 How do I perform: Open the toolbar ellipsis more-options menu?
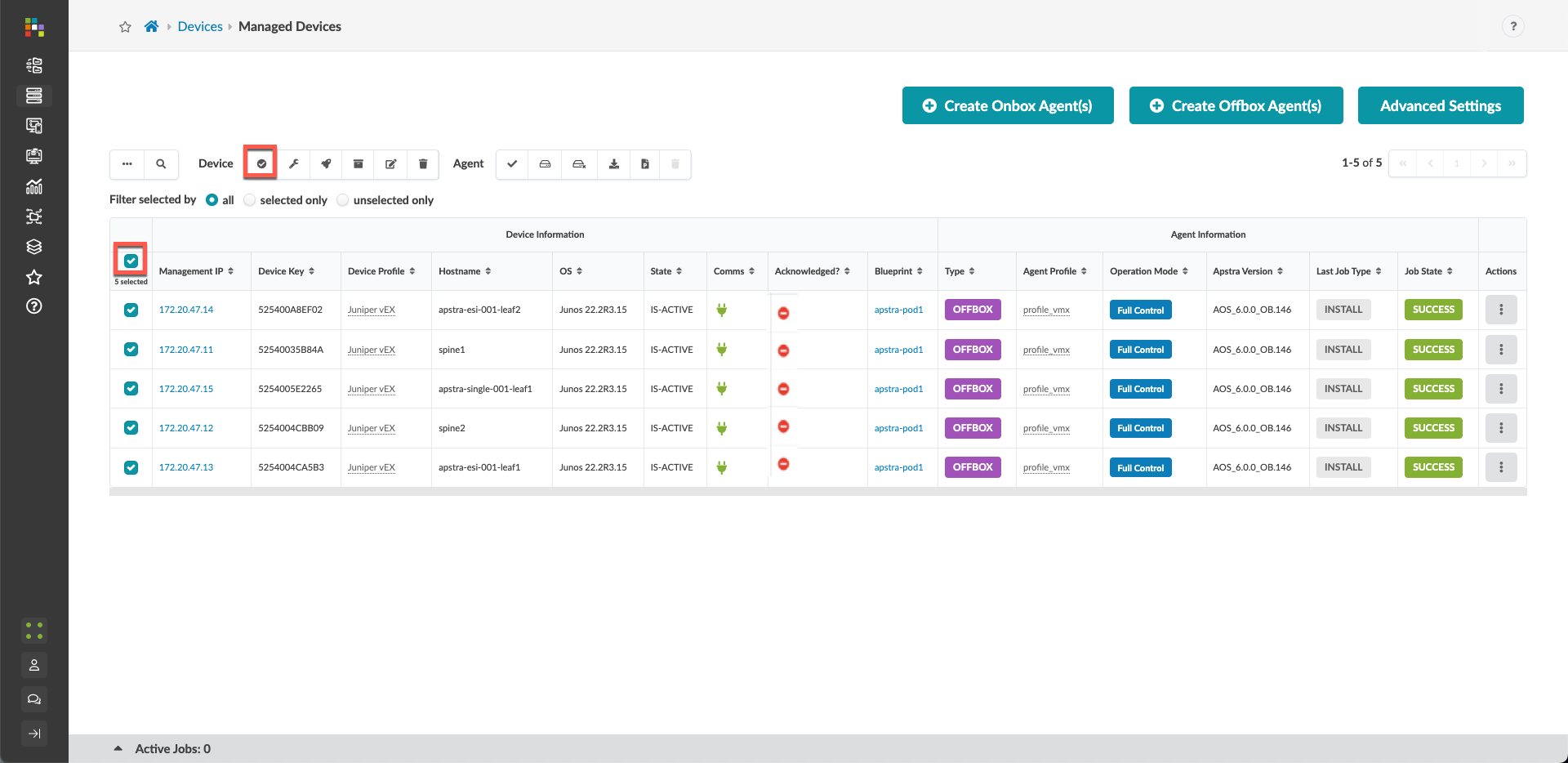(x=127, y=164)
